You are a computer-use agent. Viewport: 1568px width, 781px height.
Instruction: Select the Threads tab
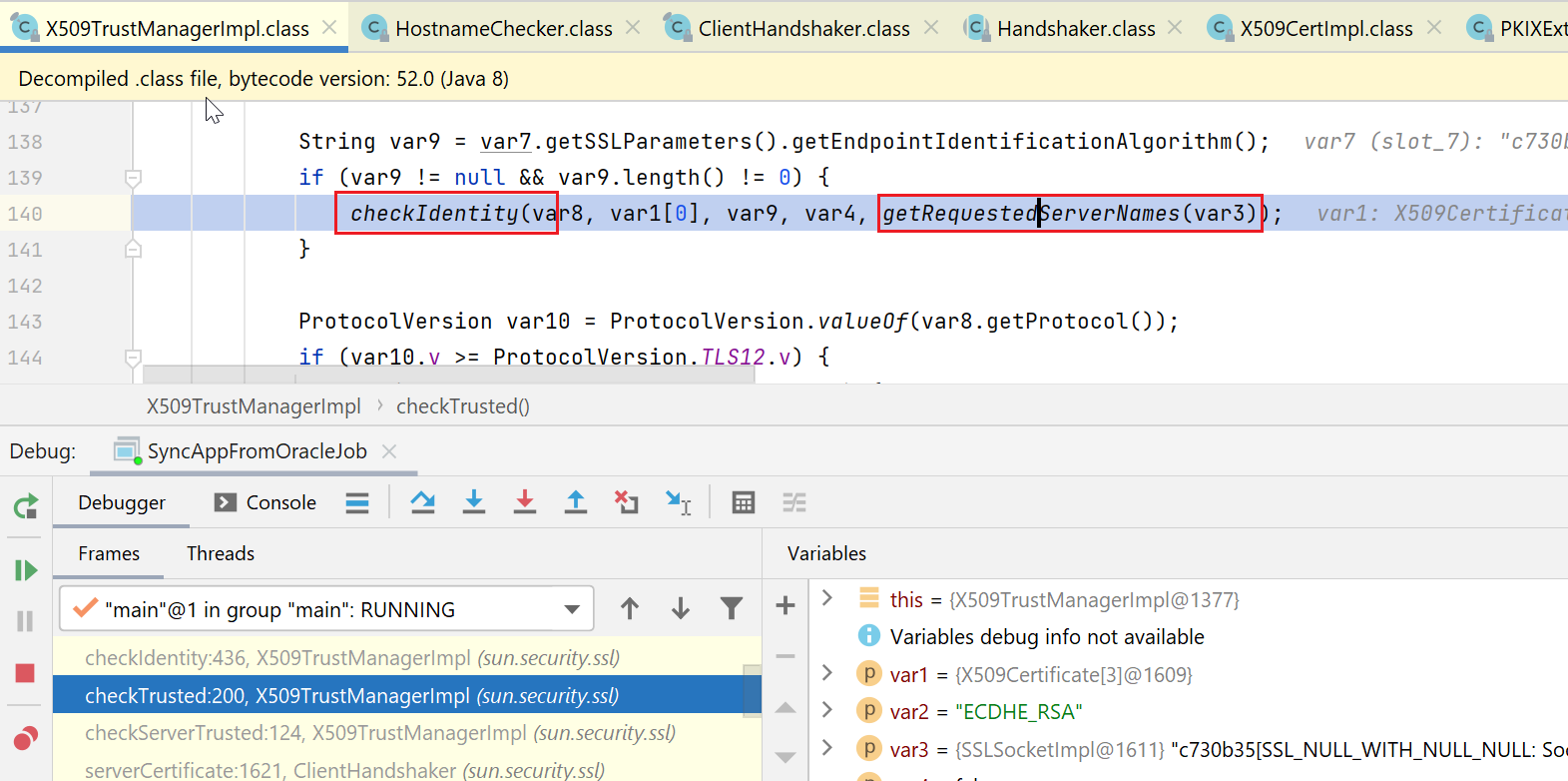(221, 553)
